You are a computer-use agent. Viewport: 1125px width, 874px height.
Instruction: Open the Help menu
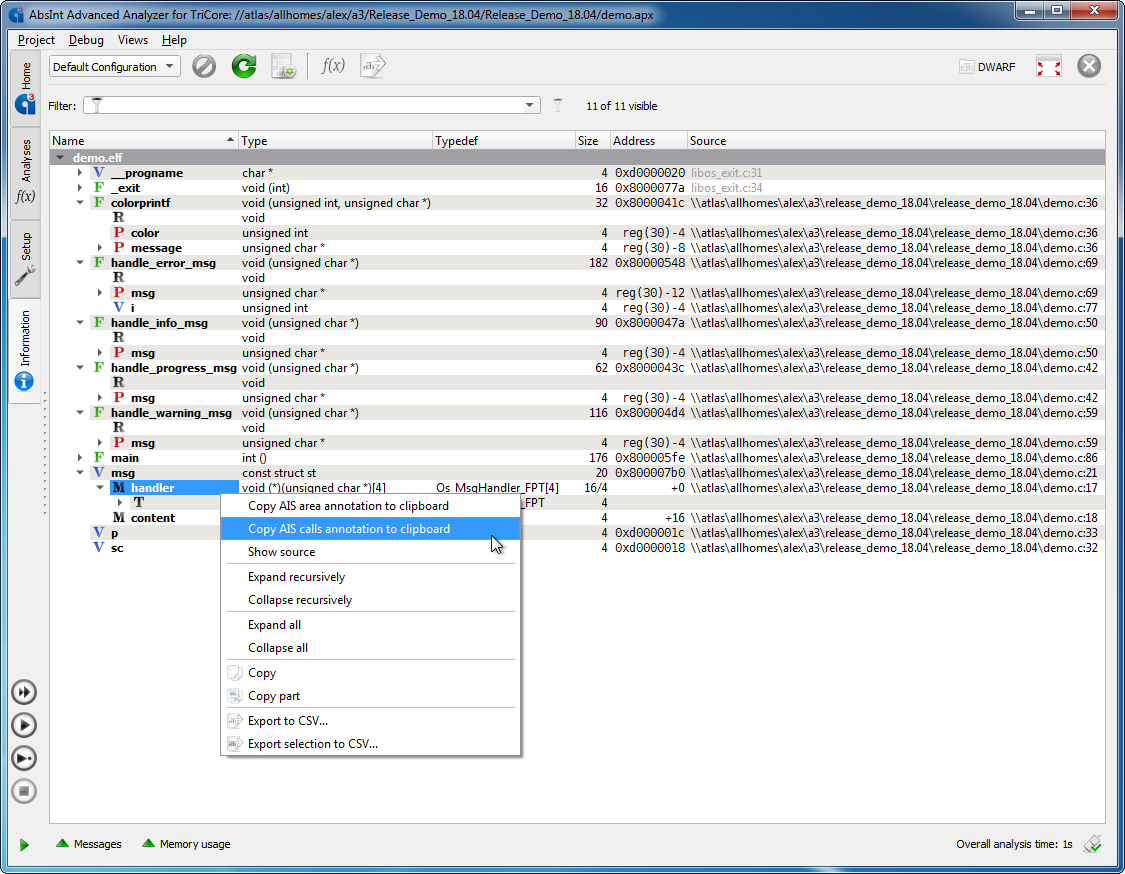174,40
